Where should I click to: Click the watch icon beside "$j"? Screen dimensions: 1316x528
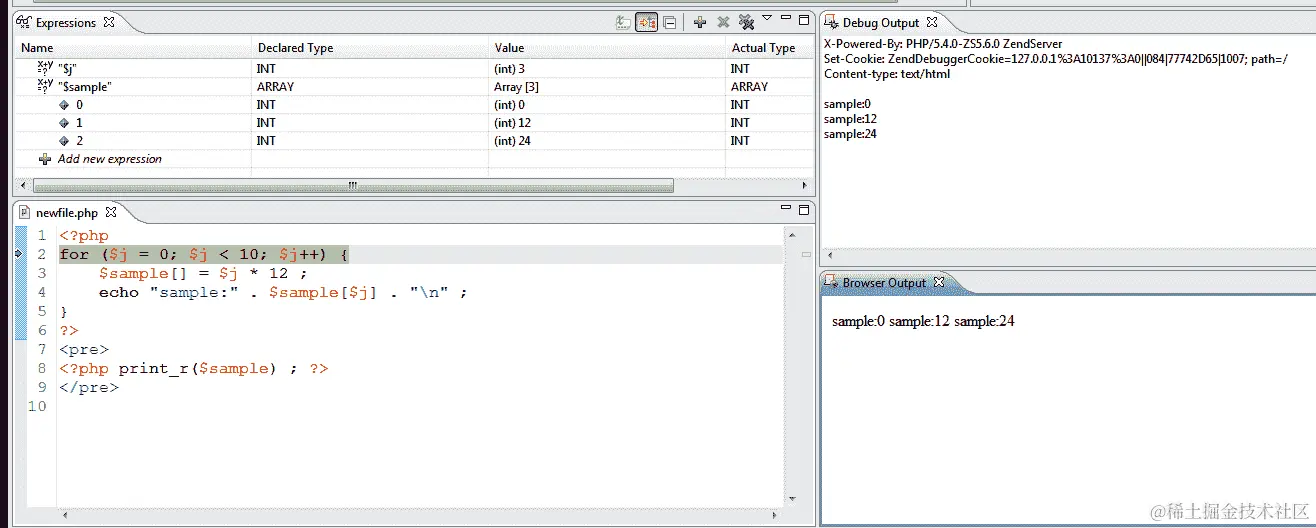[45, 68]
